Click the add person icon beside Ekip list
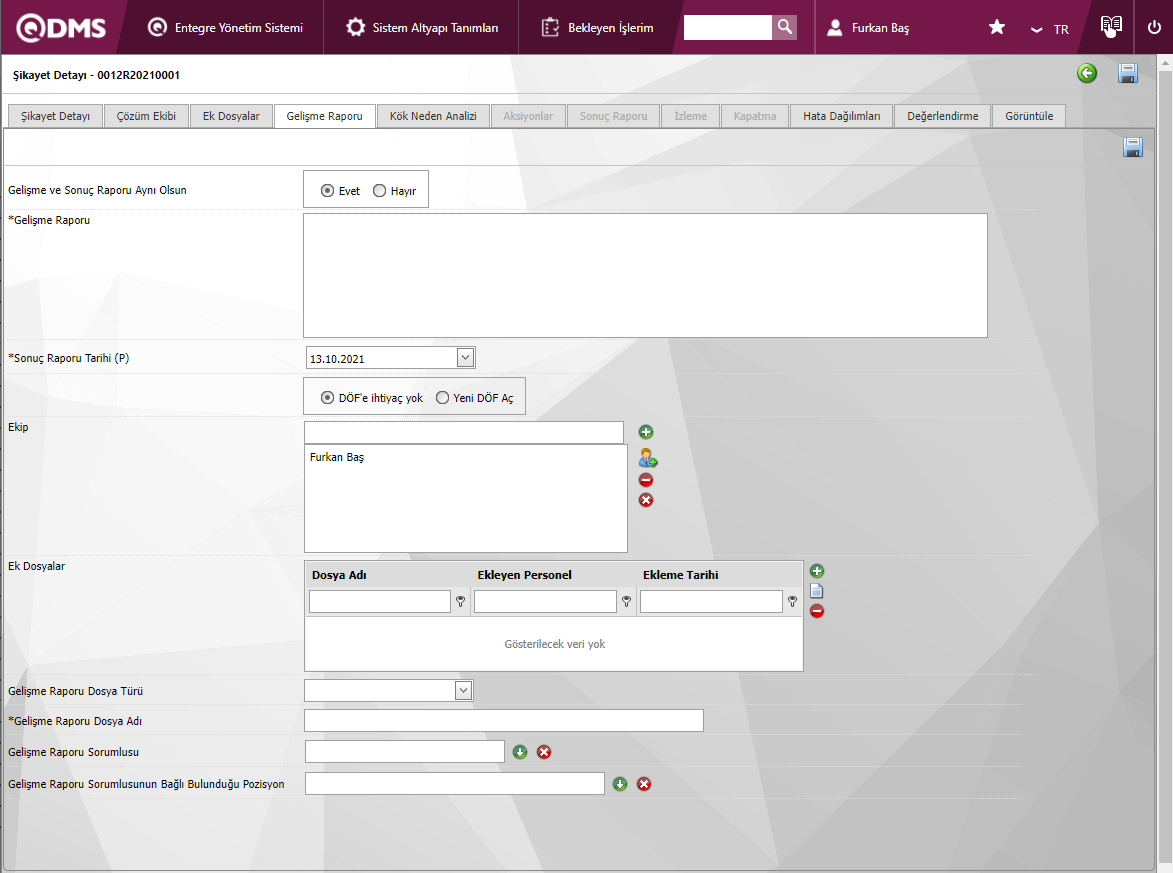 (x=648, y=459)
